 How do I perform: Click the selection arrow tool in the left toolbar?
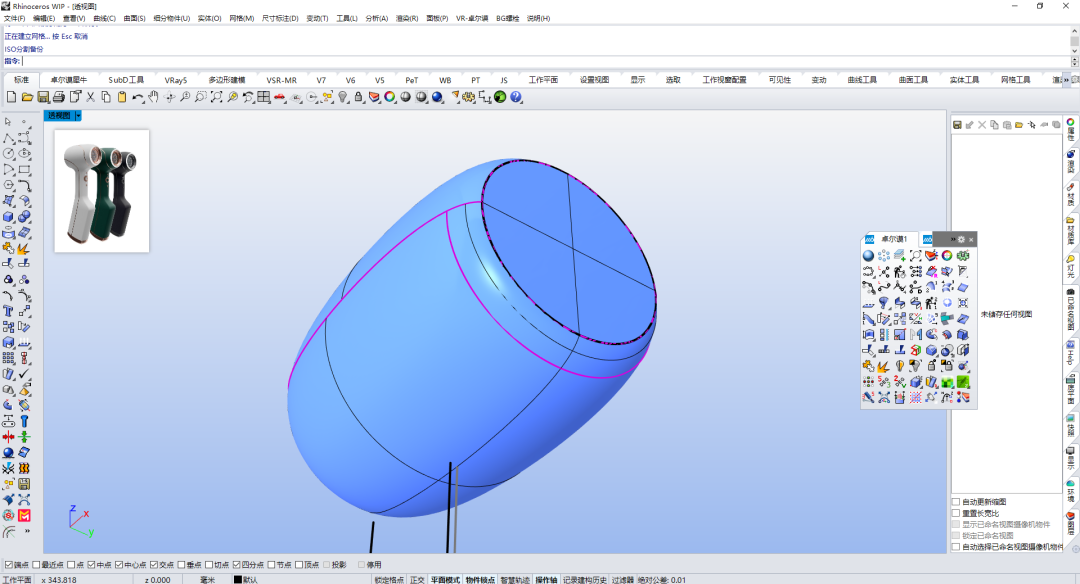[8, 122]
